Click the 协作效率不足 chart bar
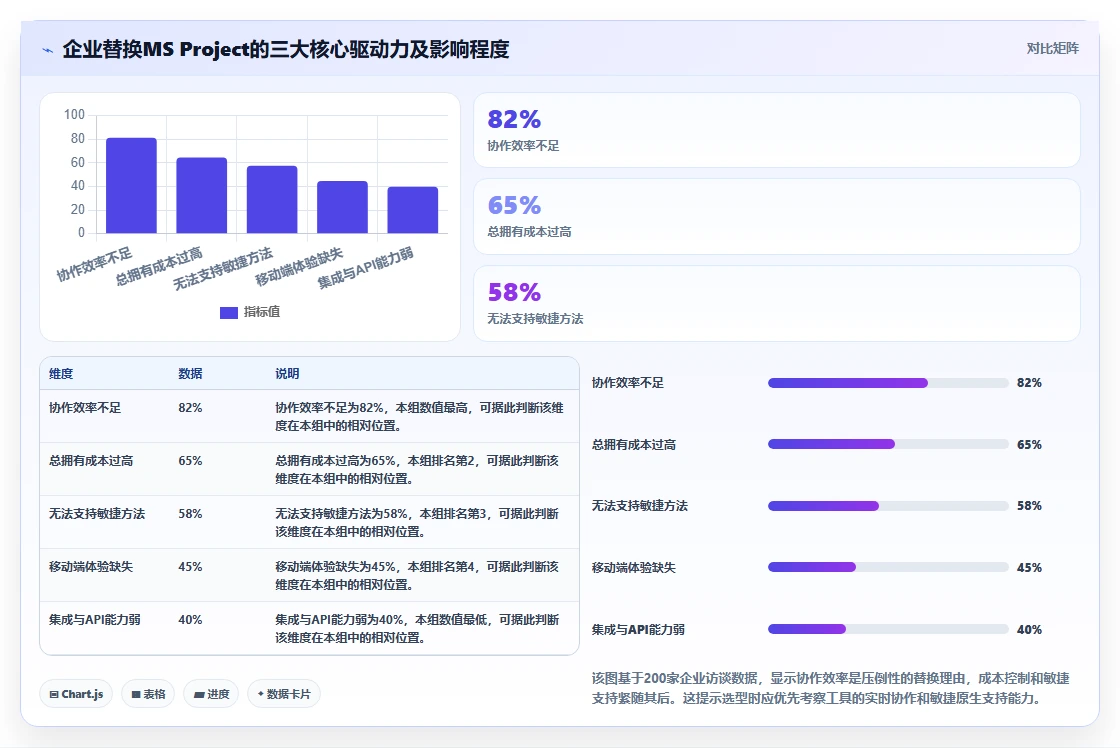 (x=131, y=186)
